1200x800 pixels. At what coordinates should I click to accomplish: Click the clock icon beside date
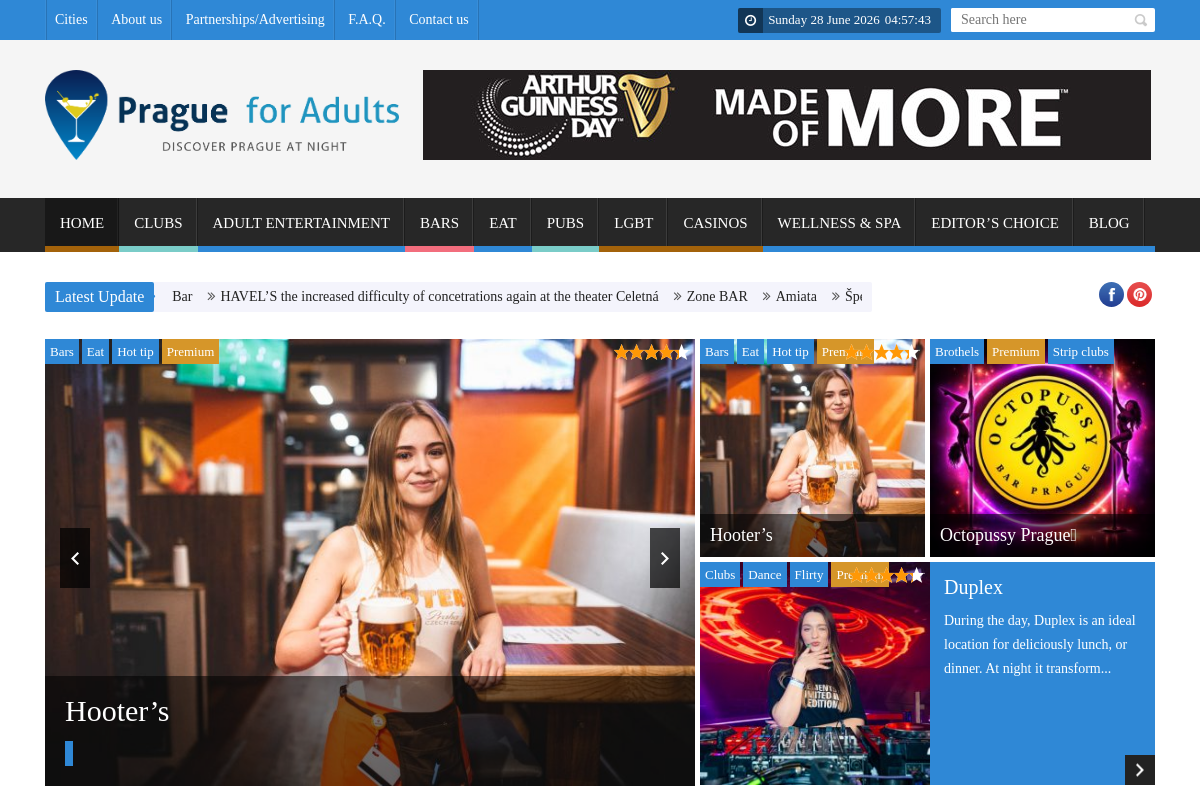pos(751,20)
